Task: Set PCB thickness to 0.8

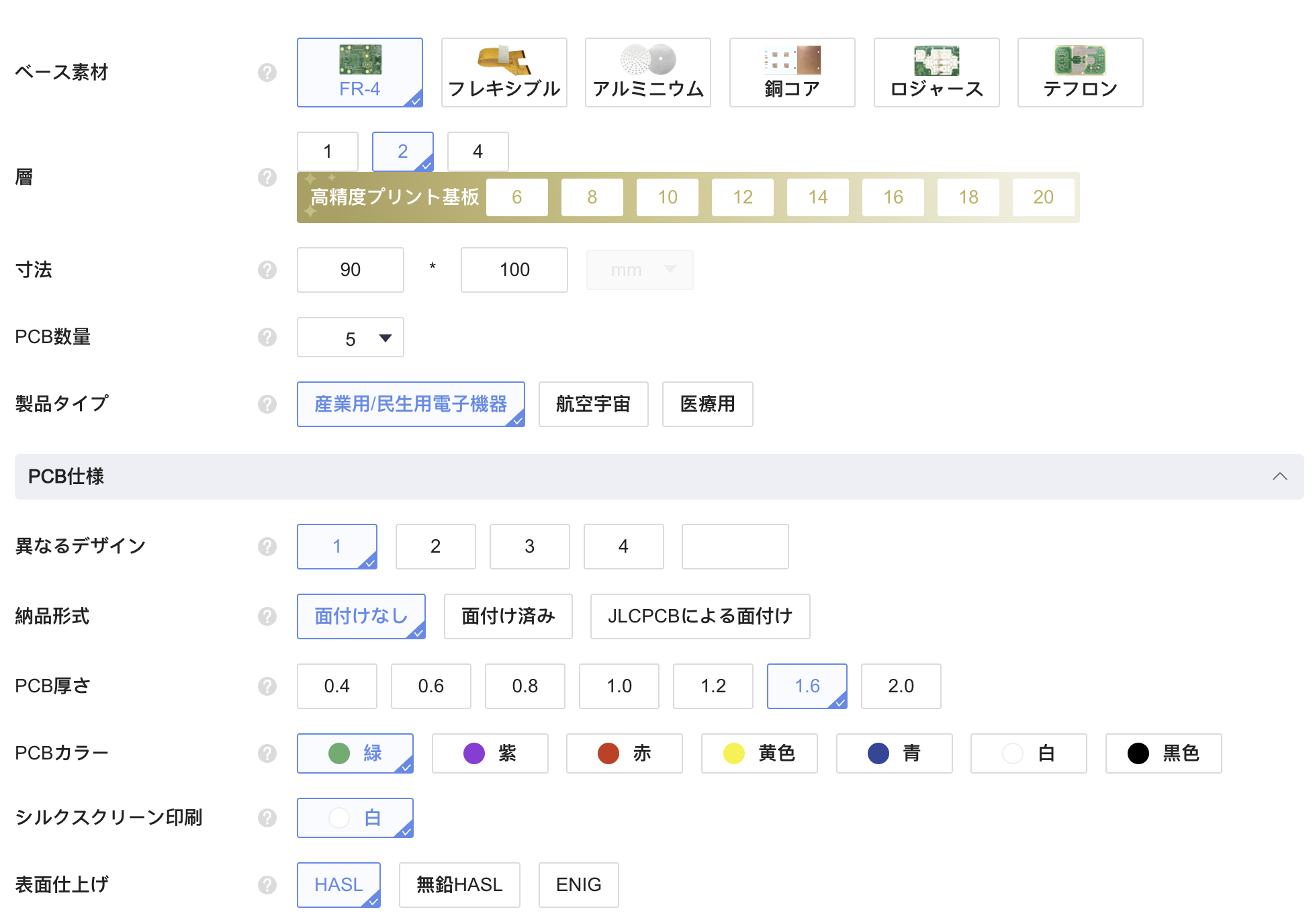Action: click(525, 686)
